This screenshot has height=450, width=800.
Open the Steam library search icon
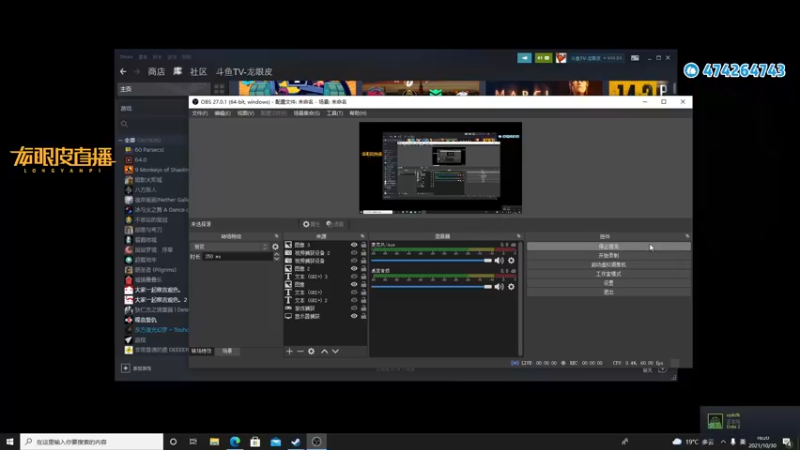point(124,123)
